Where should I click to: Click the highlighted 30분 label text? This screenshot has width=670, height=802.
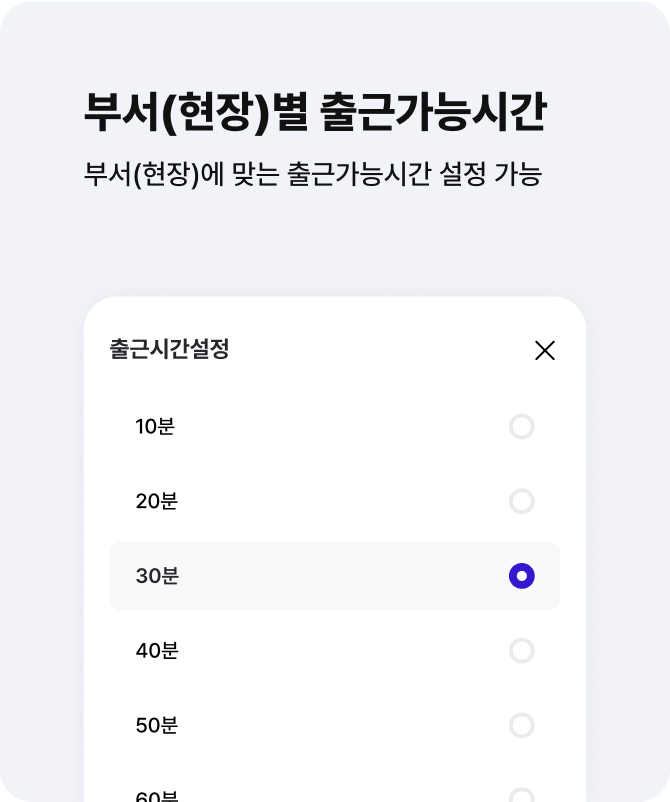click(x=157, y=576)
